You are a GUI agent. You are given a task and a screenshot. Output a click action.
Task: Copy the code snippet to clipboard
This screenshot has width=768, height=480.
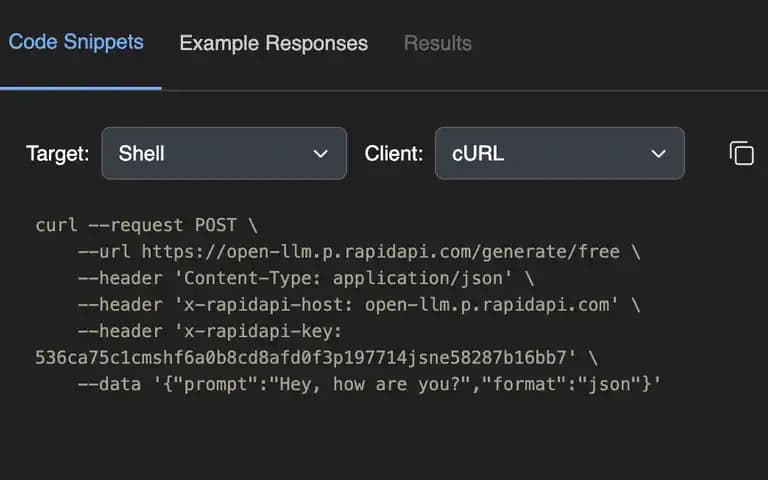point(742,153)
